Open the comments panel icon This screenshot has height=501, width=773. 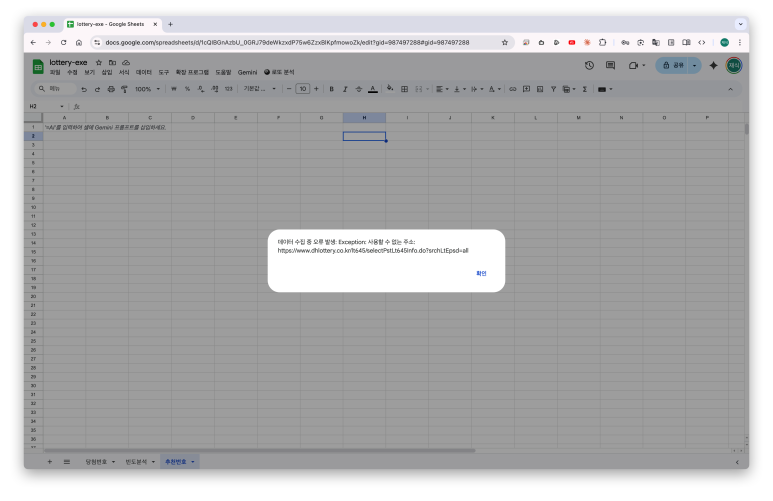coord(610,65)
